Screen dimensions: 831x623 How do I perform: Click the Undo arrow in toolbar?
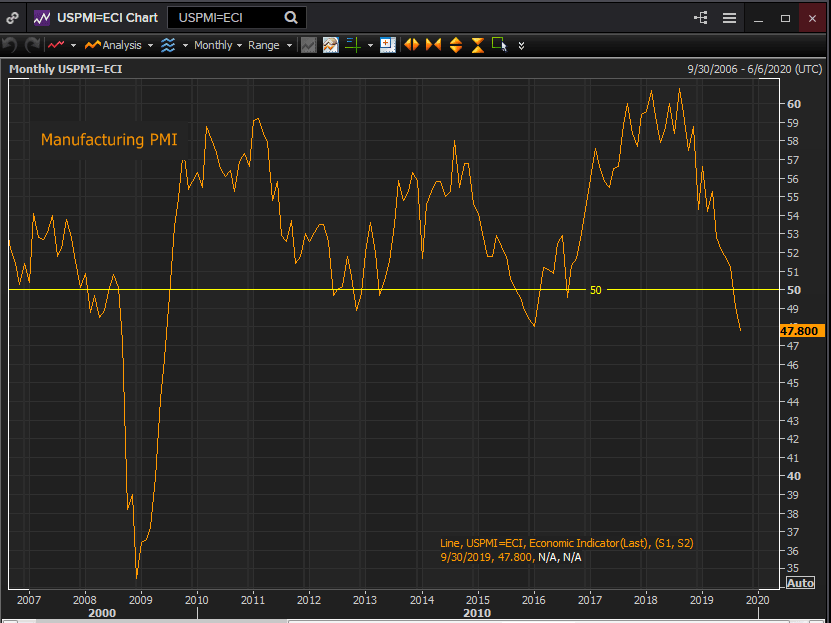tap(10, 45)
